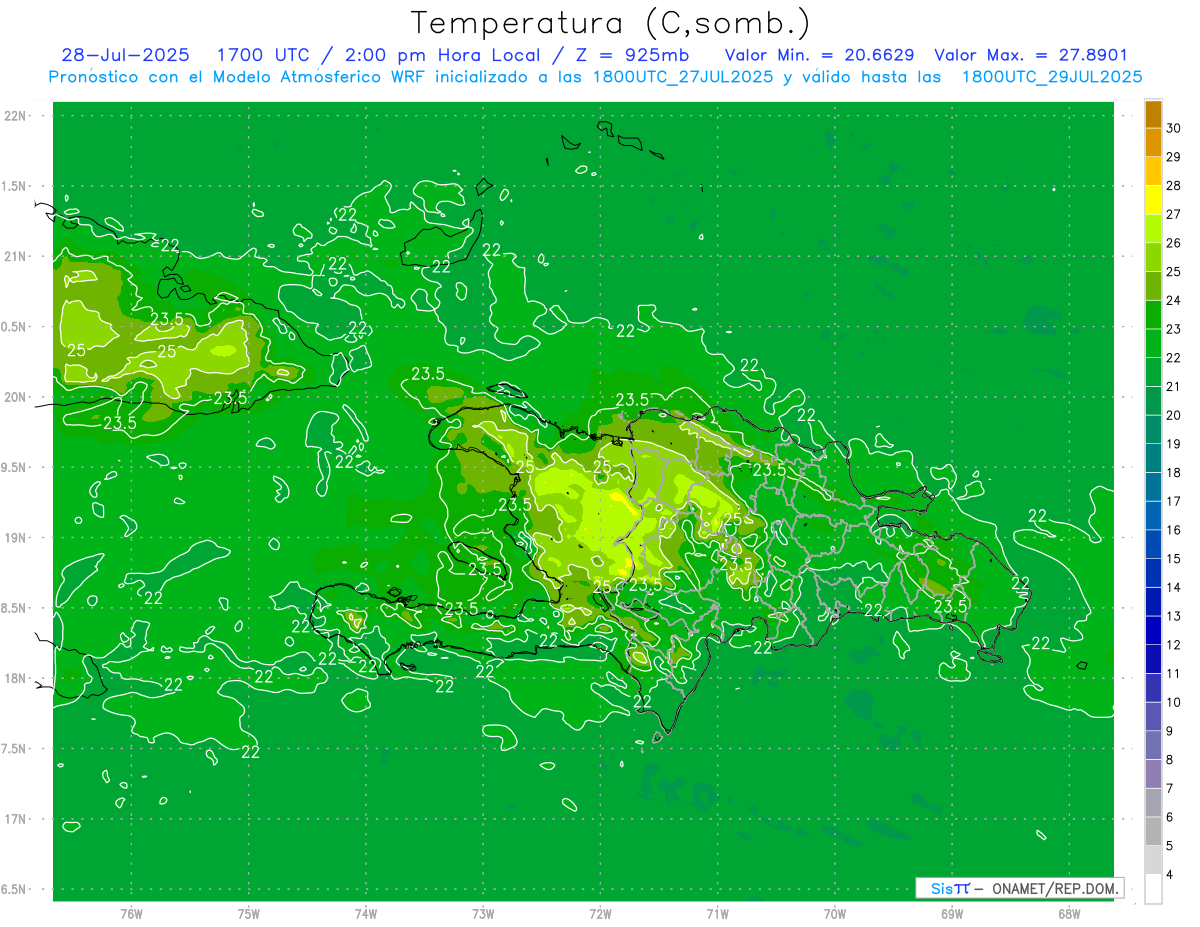
Task: Select the "Valor Max. = 27.8901" value
Action: pos(1030,55)
